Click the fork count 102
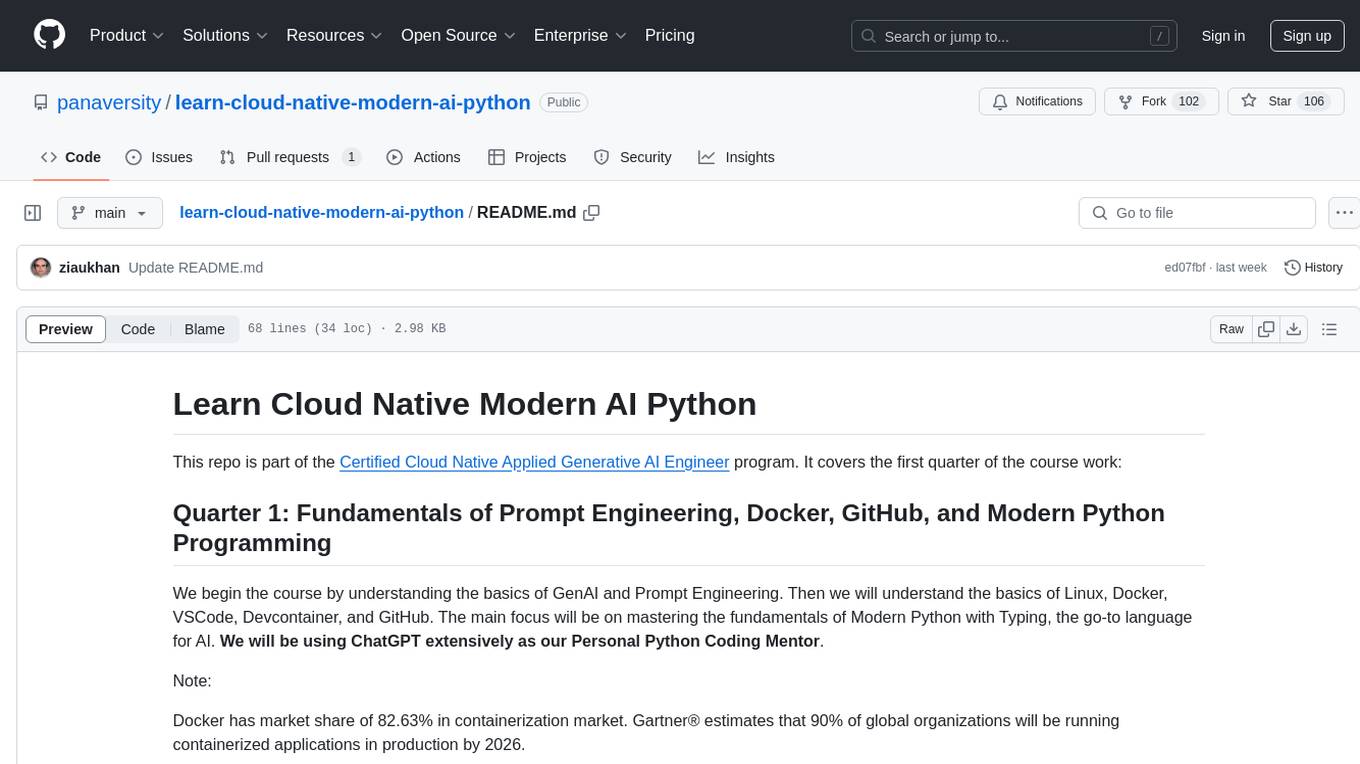Image resolution: width=1360 pixels, height=764 pixels. tap(1189, 102)
